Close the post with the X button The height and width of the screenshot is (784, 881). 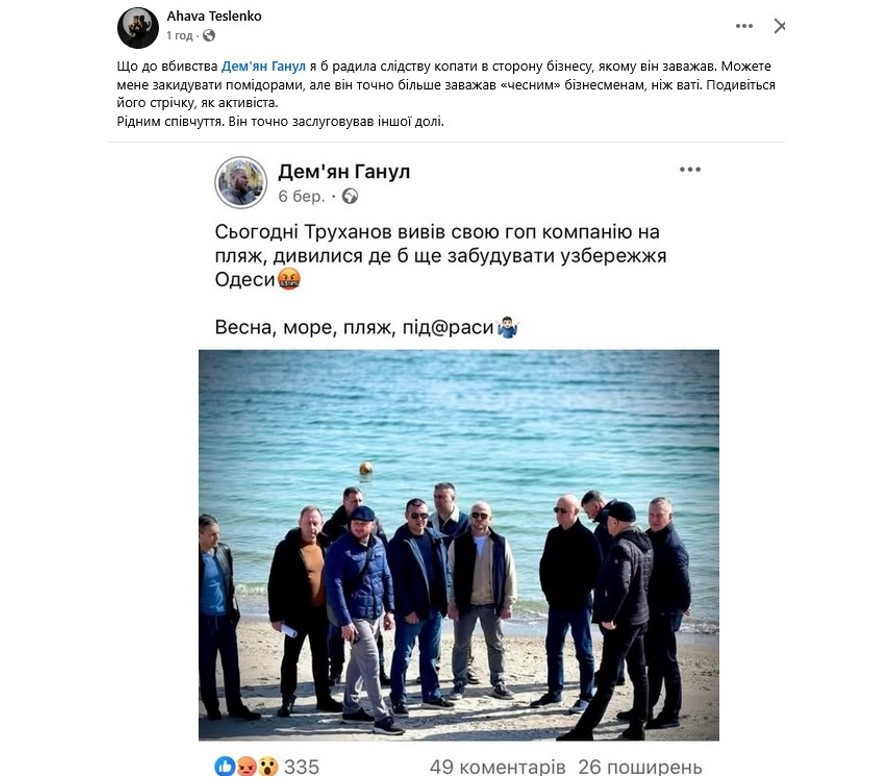(x=779, y=26)
